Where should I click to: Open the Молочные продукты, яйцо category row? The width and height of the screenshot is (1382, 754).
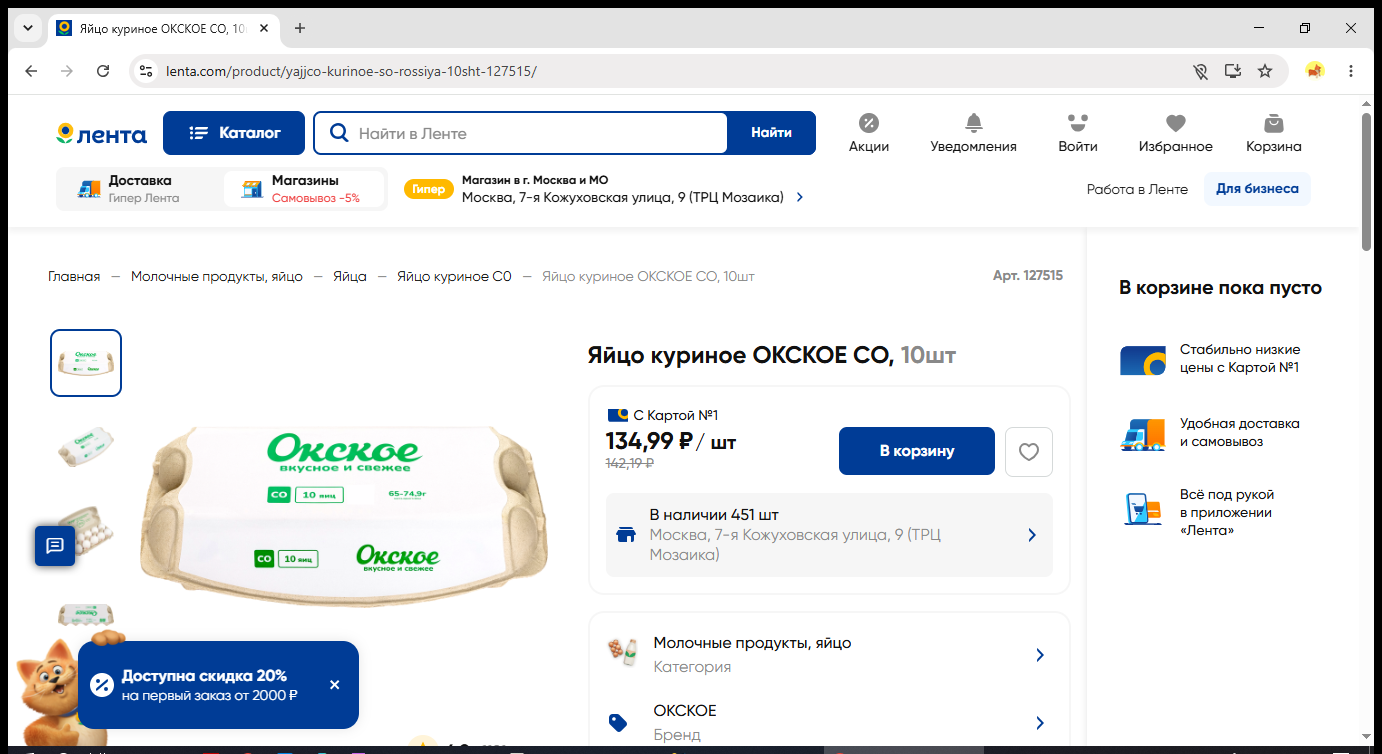click(x=829, y=654)
